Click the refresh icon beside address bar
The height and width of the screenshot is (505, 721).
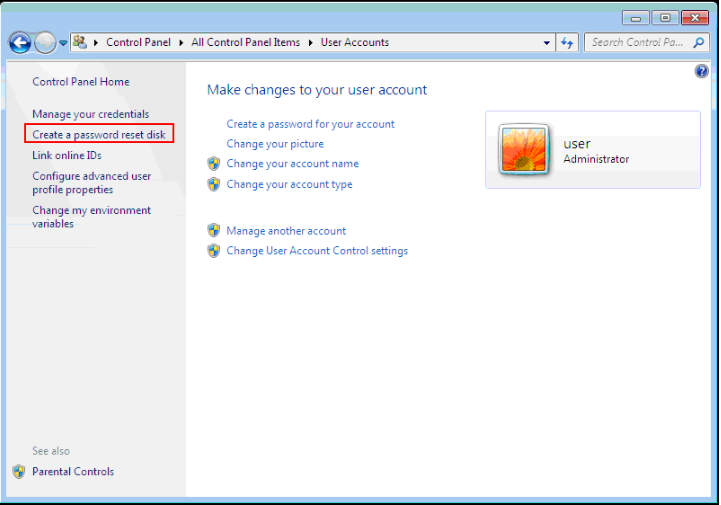[568, 43]
